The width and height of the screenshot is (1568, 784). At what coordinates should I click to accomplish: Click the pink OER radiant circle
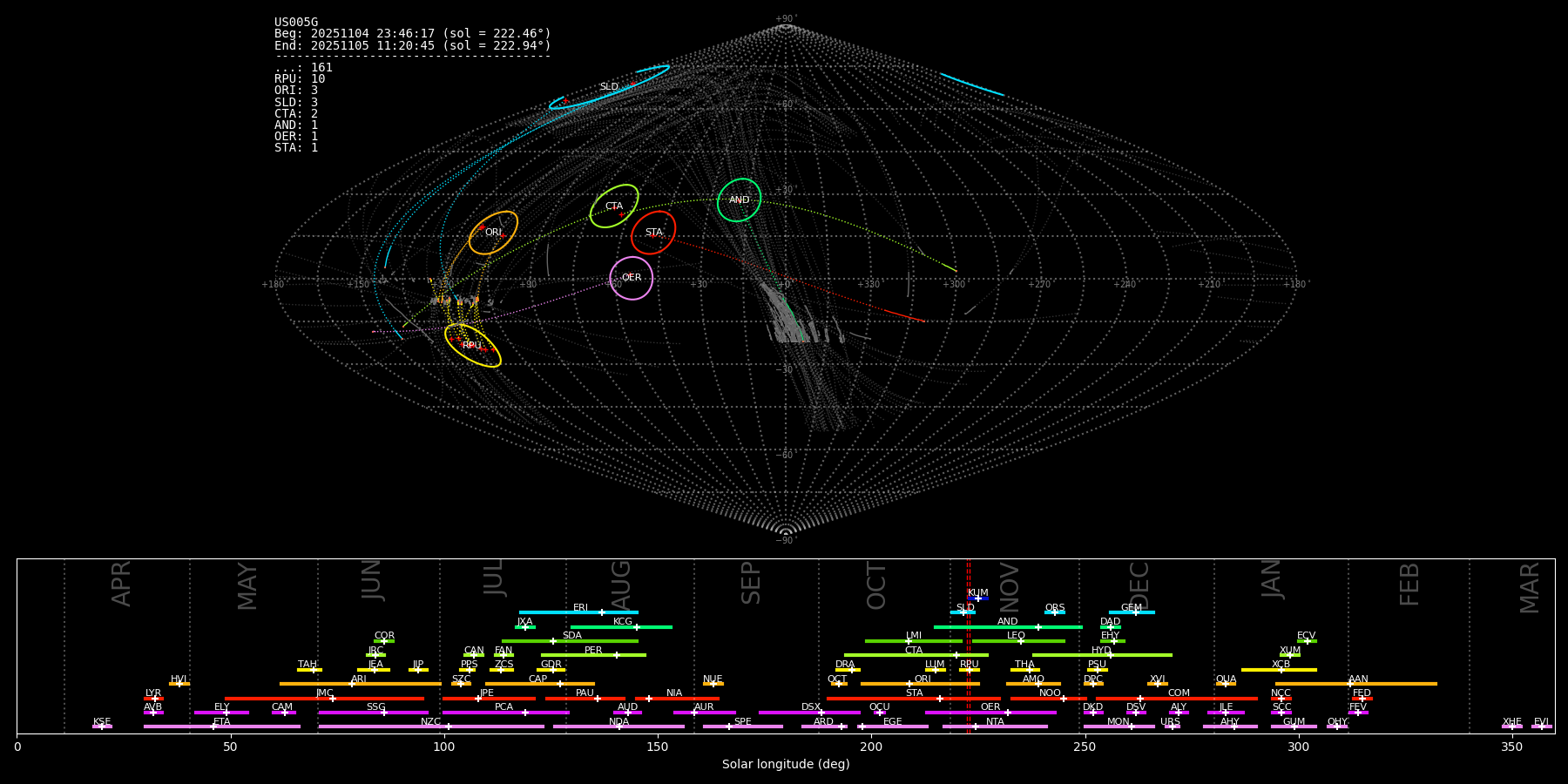coord(632,278)
